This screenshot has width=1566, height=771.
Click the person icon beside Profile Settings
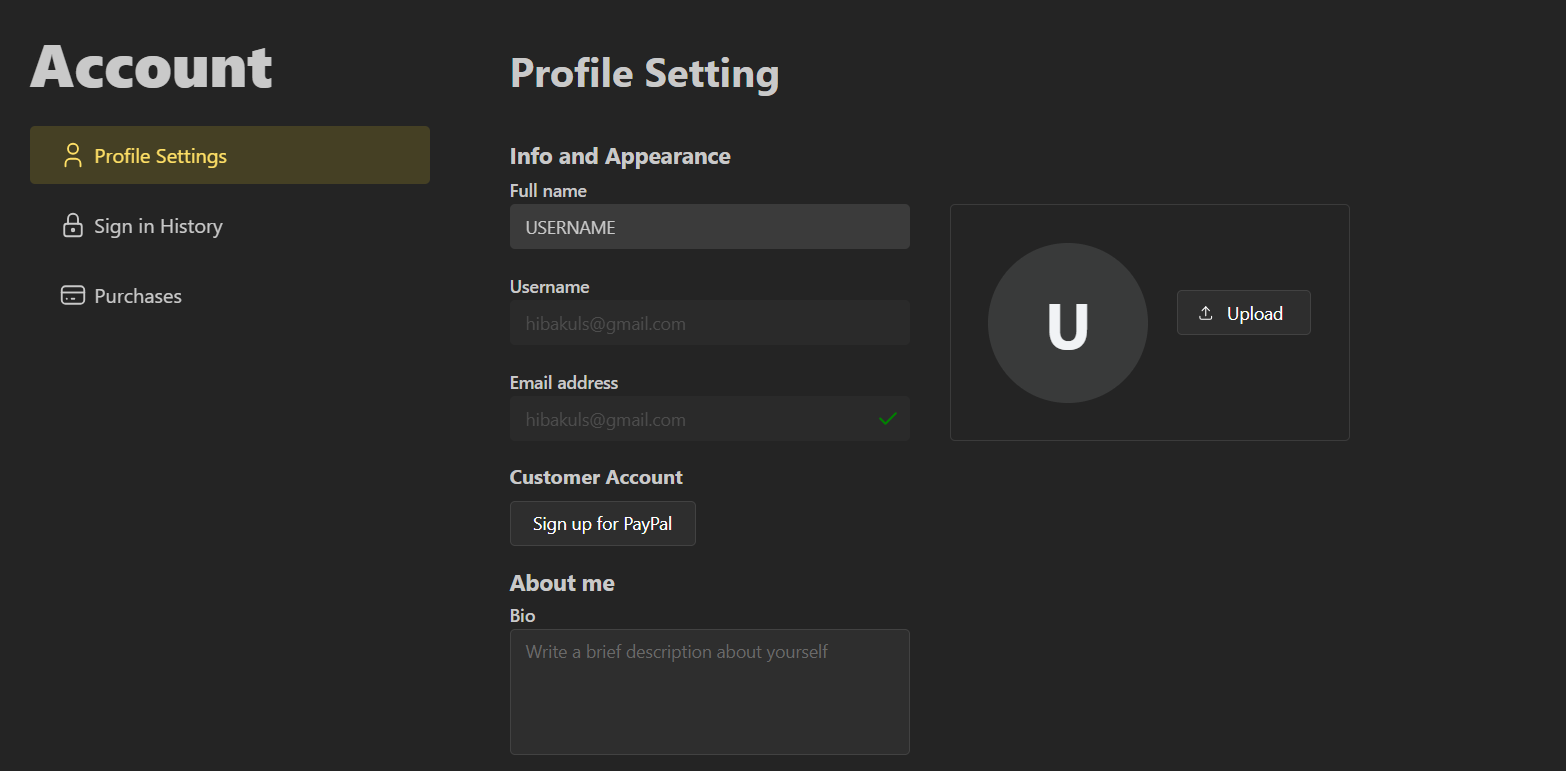[72, 155]
